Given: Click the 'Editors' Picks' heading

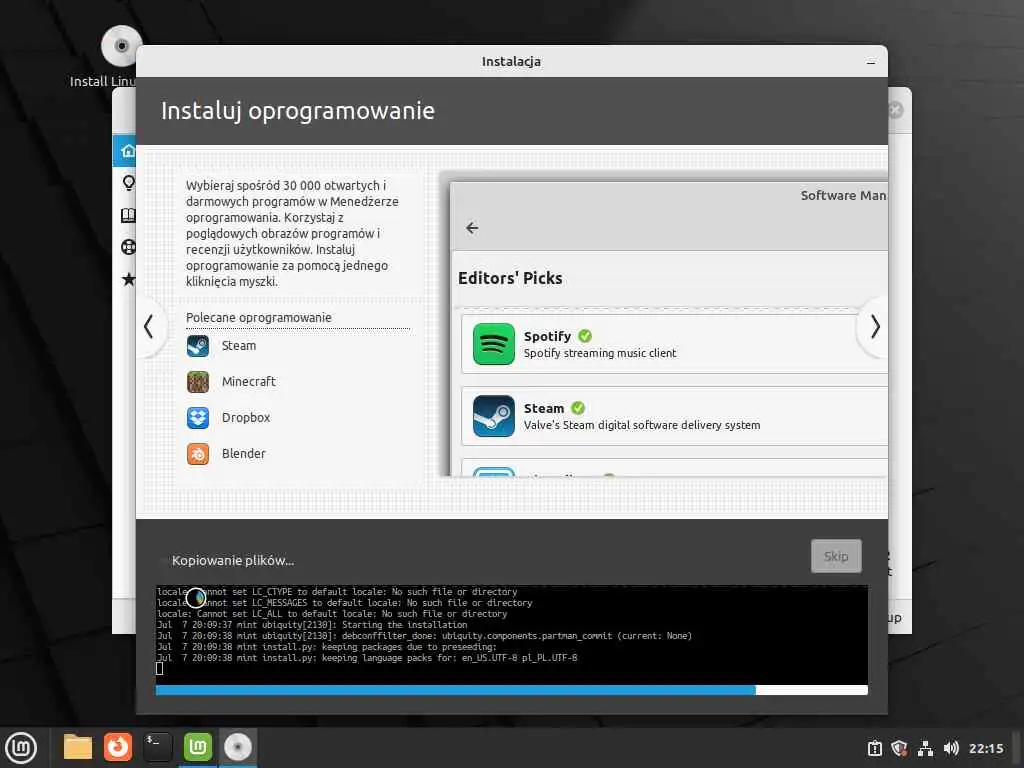Looking at the screenshot, I should [510, 278].
